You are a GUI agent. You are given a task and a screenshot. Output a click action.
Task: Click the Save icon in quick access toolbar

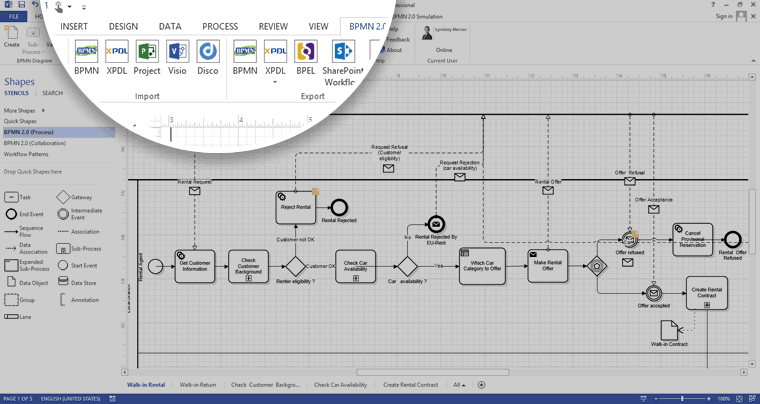22,4
